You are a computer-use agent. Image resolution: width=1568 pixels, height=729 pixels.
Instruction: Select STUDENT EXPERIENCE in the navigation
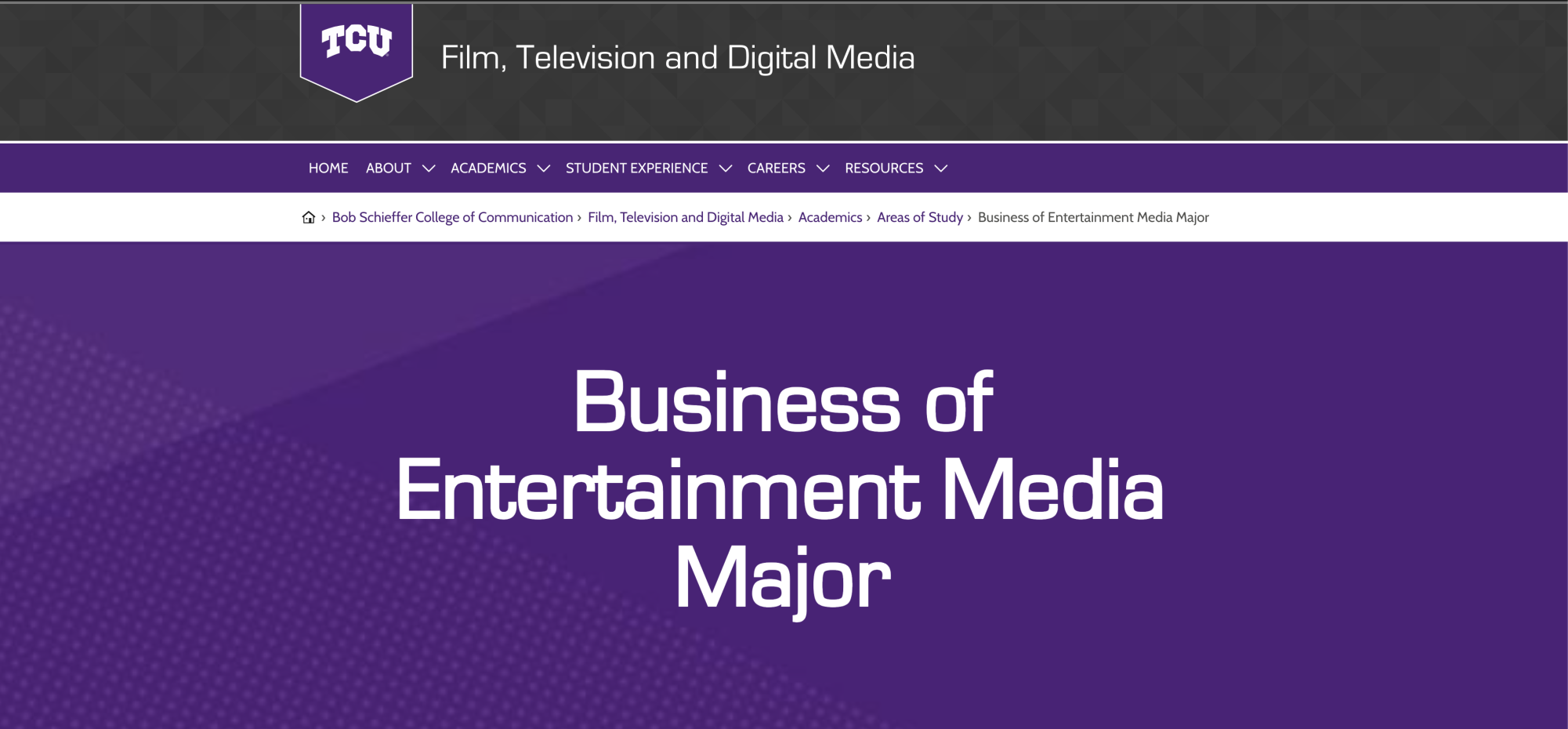[636, 168]
